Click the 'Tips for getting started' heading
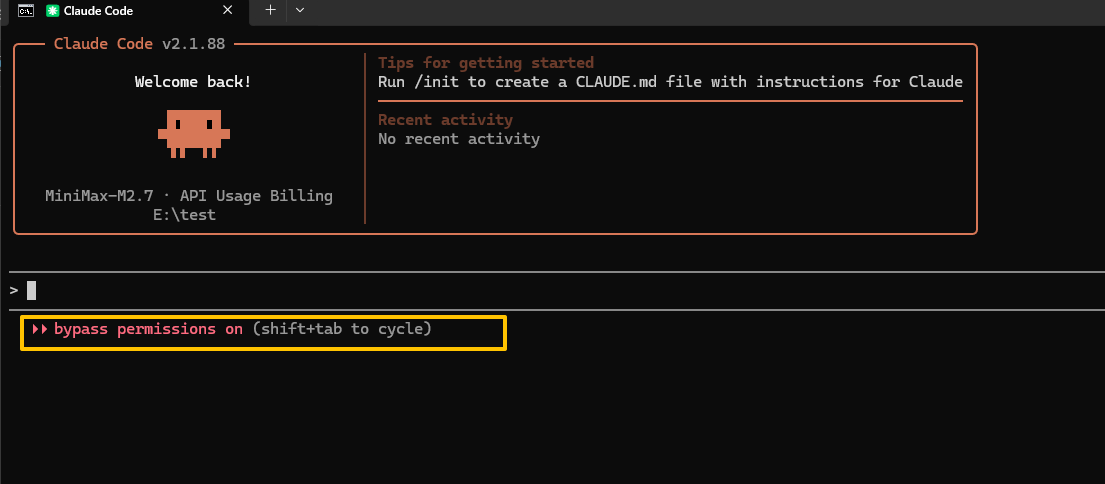1105x484 pixels. tap(486, 63)
